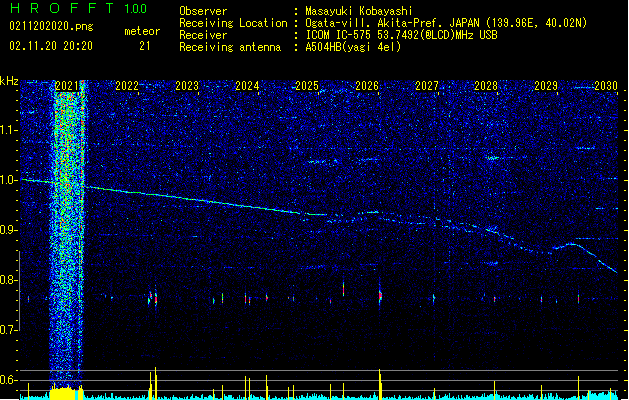Click the HROFFT 1.0.0 title text
Screen dimensions: 629x400
coord(78,8)
